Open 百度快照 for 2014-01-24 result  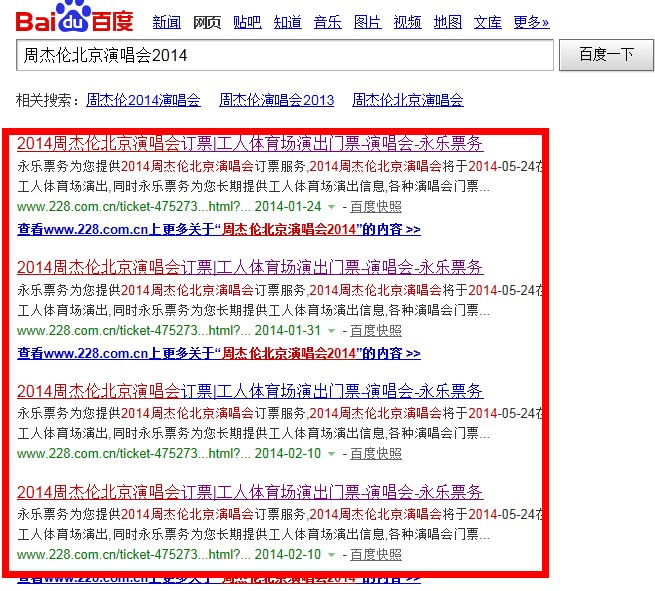point(376,207)
